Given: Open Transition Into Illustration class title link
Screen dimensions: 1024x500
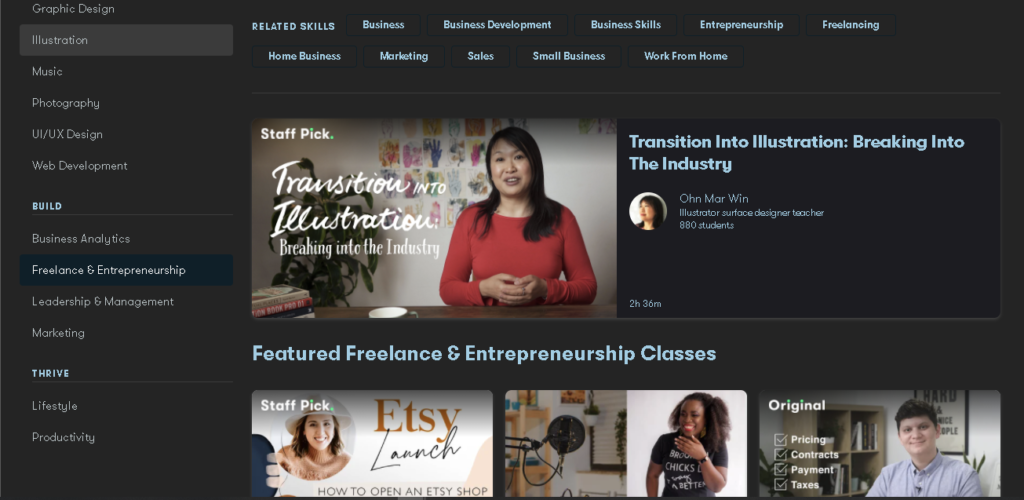Looking at the screenshot, I should [x=796, y=153].
